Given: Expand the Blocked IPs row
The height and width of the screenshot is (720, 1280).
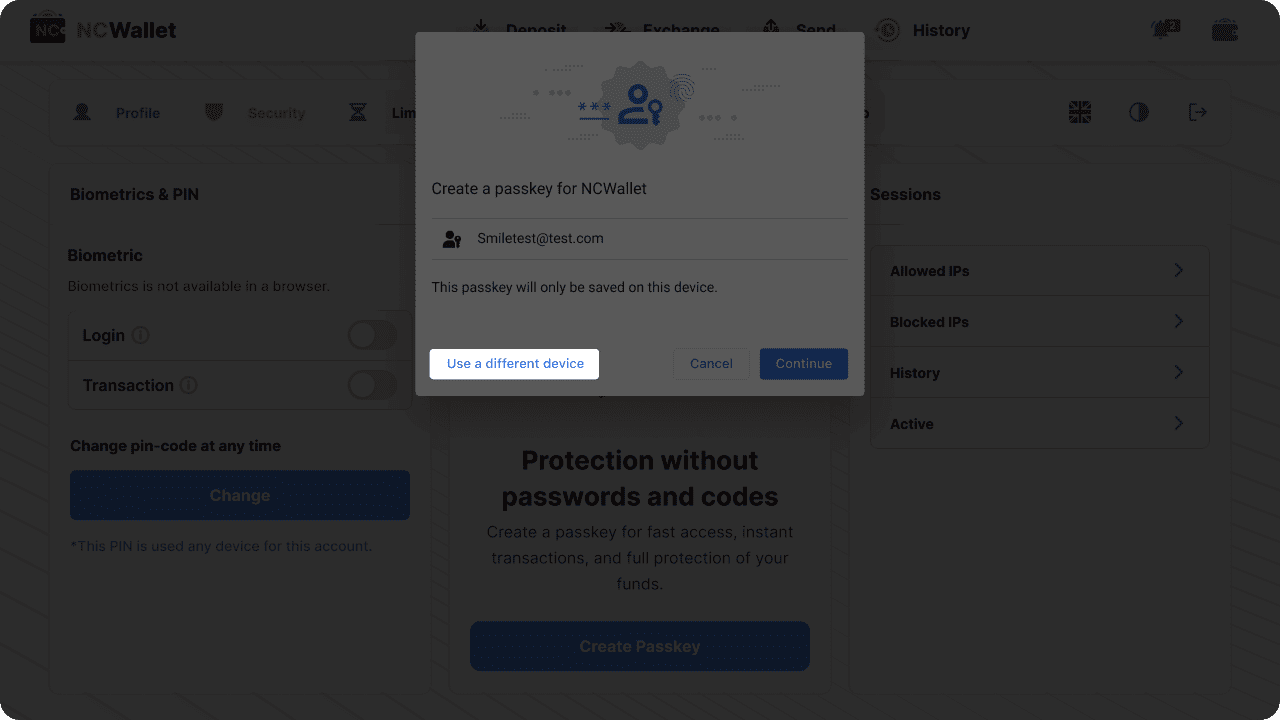Looking at the screenshot, I should pos(1178,322).
